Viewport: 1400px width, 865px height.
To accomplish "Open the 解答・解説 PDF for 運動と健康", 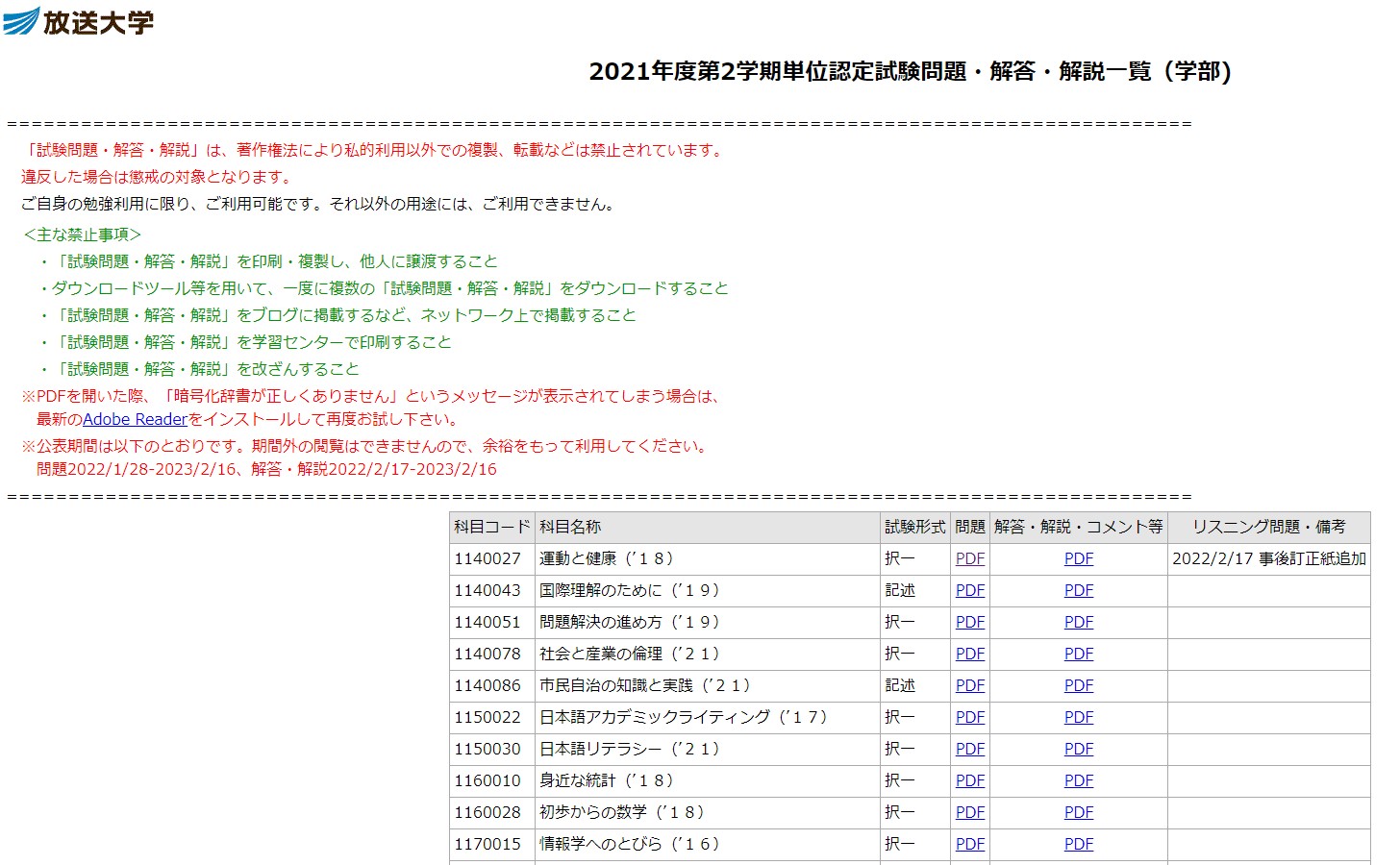I will tap(1078, 558).
